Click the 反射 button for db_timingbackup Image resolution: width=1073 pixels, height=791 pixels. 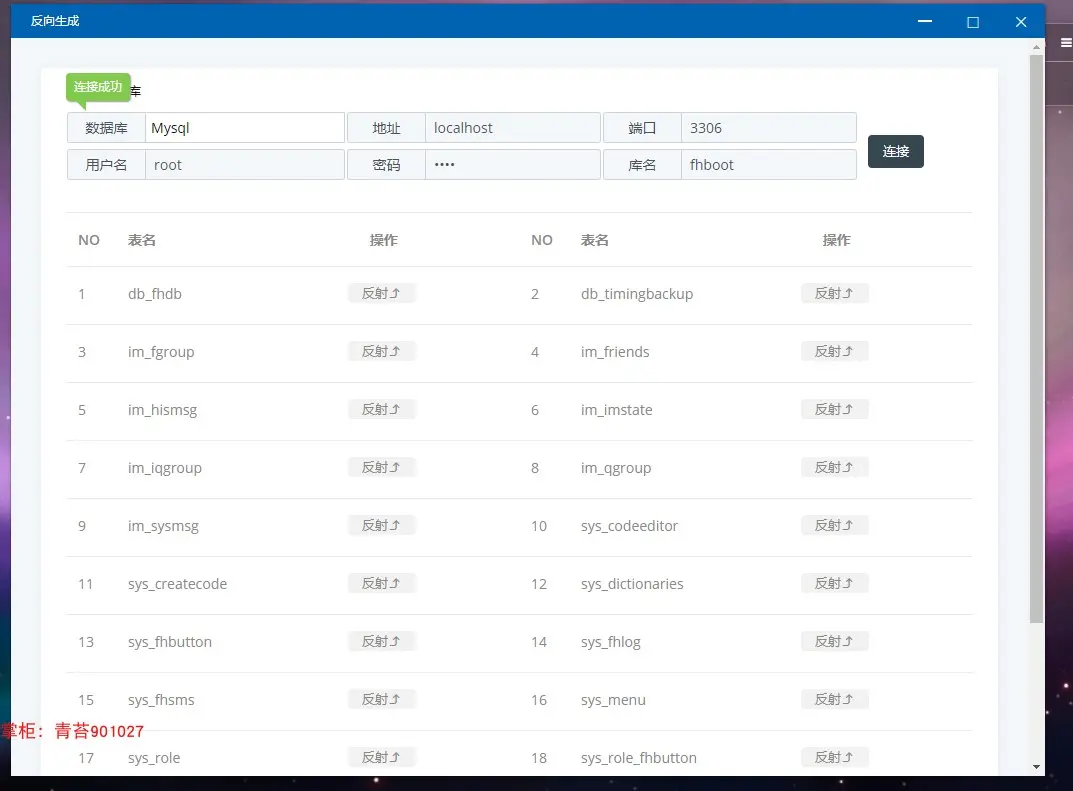pos(834,294)
